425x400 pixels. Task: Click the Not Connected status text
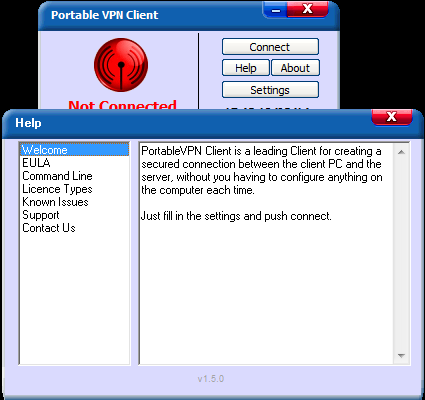(122, 105)
